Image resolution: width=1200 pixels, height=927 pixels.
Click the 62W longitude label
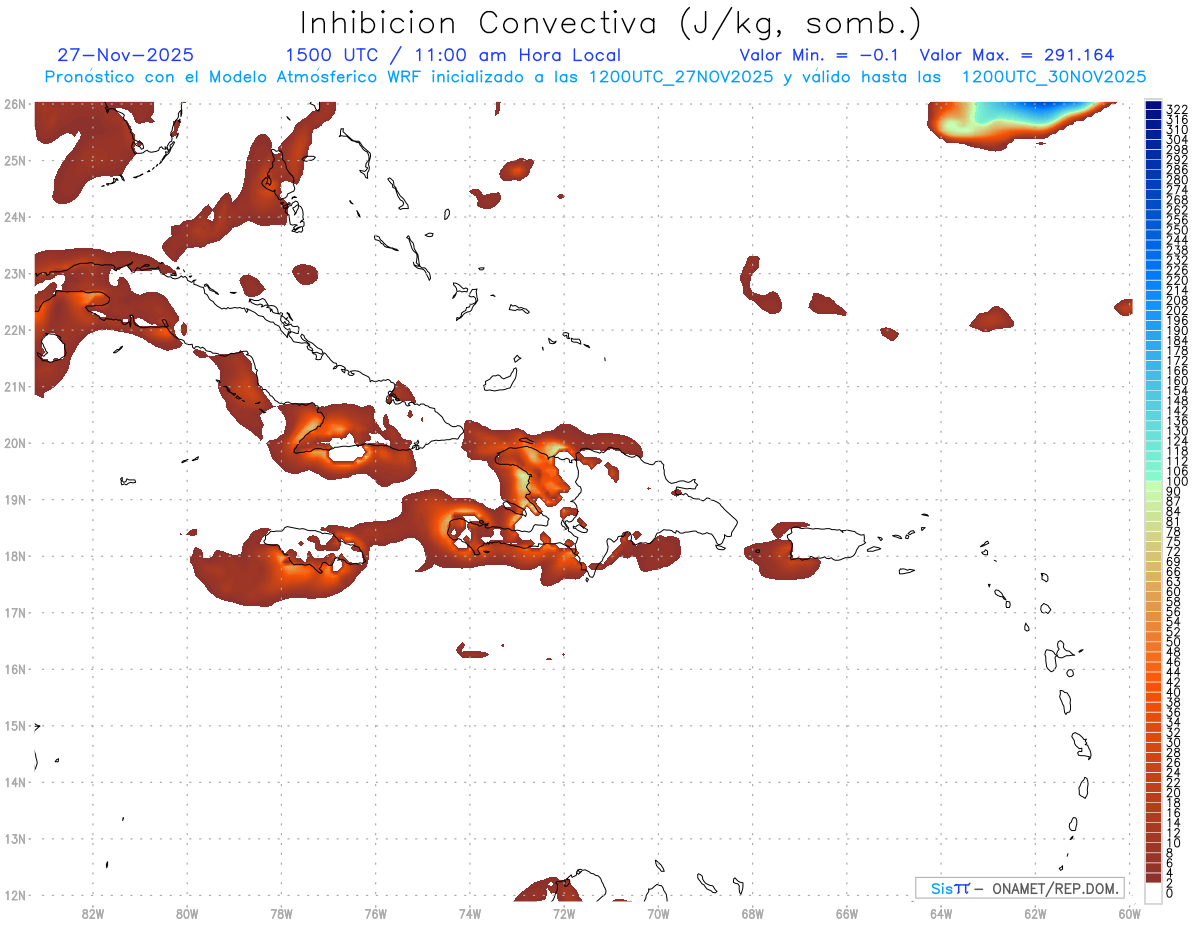pyautogui.click(x=1035, y=912)
